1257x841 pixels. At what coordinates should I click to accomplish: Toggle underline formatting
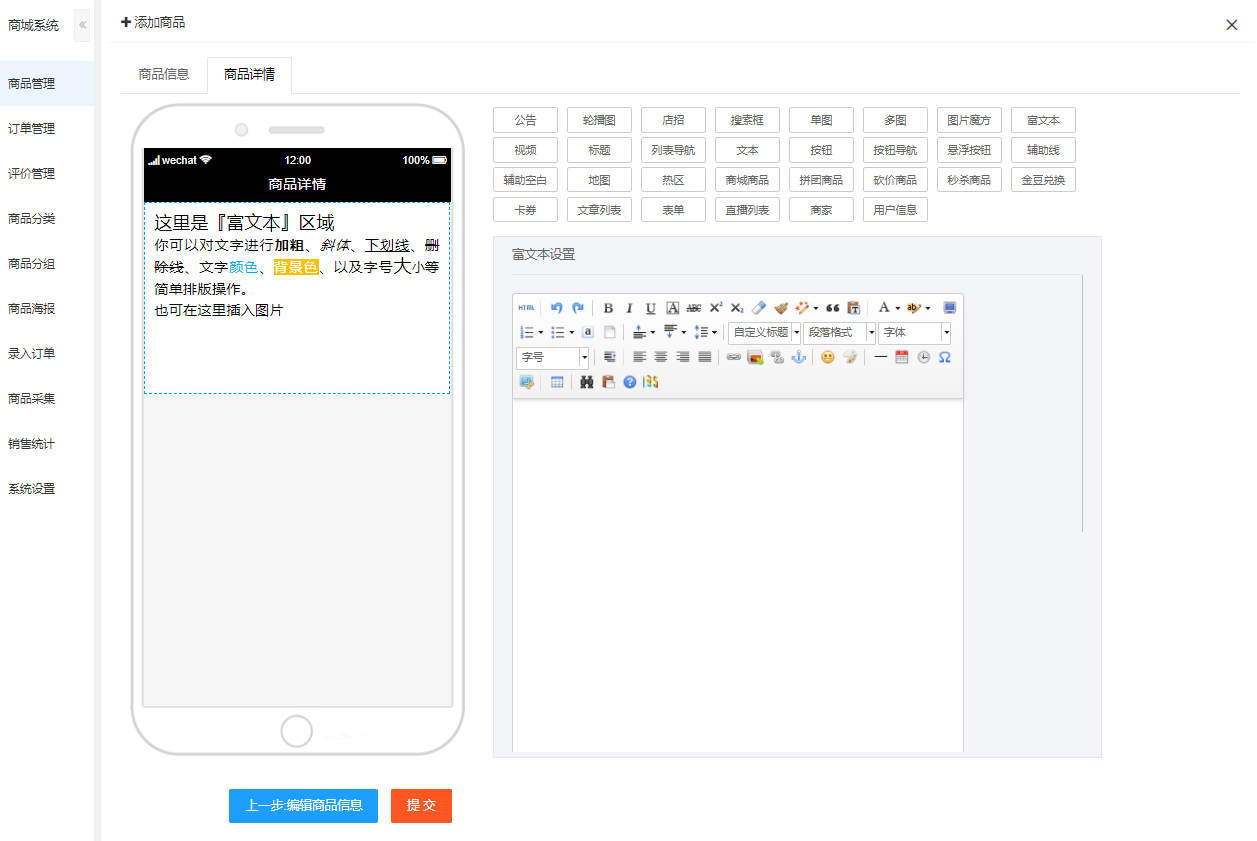coord(651,308)
